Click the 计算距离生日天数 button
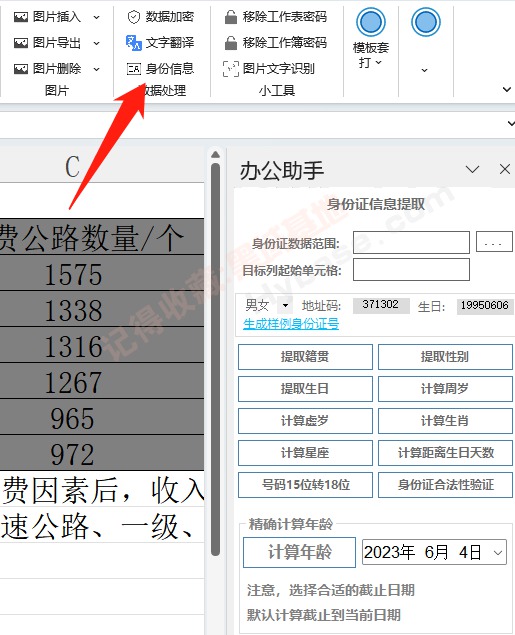The image size is (515, 635). point(445,453)
